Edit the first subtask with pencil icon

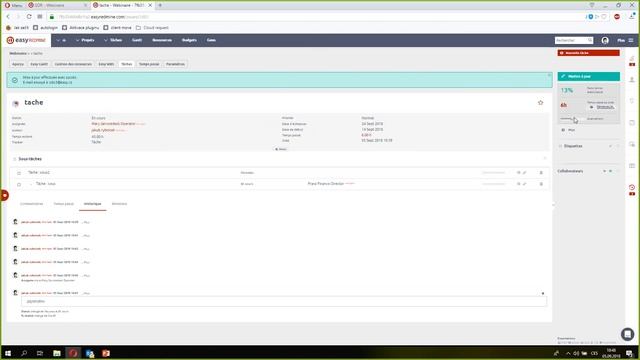click(x=525, y=173)
